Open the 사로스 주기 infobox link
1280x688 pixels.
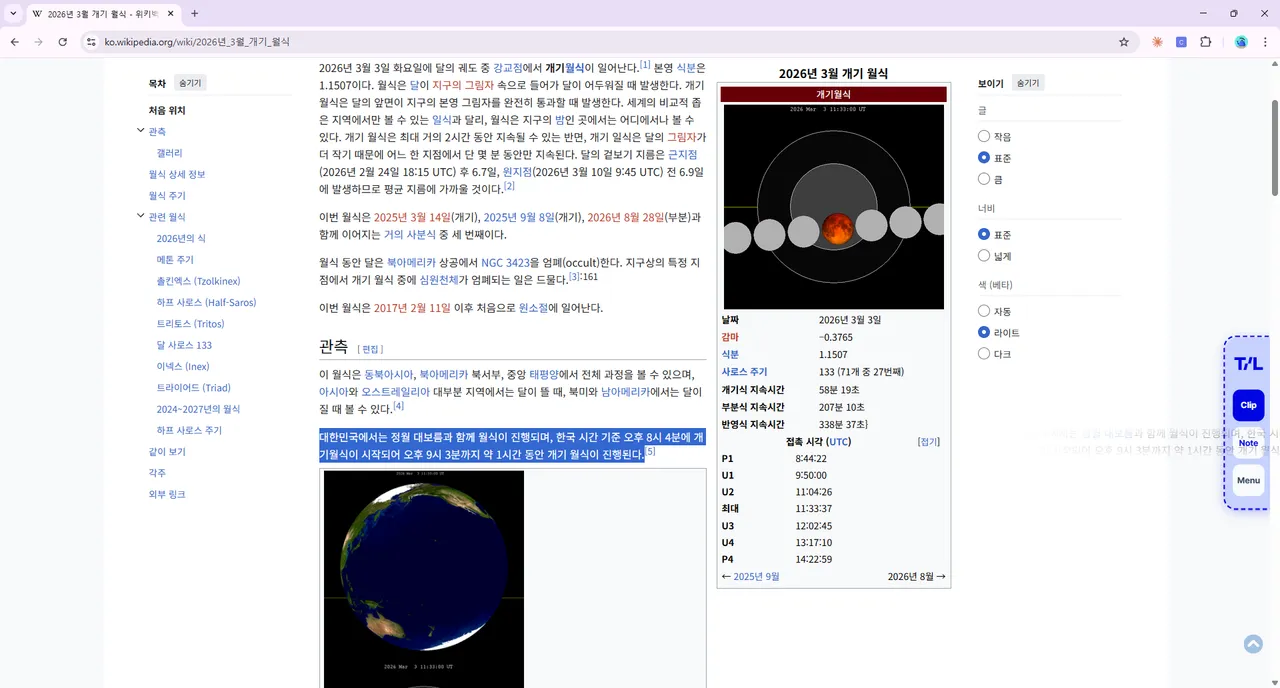pos(744,371)
